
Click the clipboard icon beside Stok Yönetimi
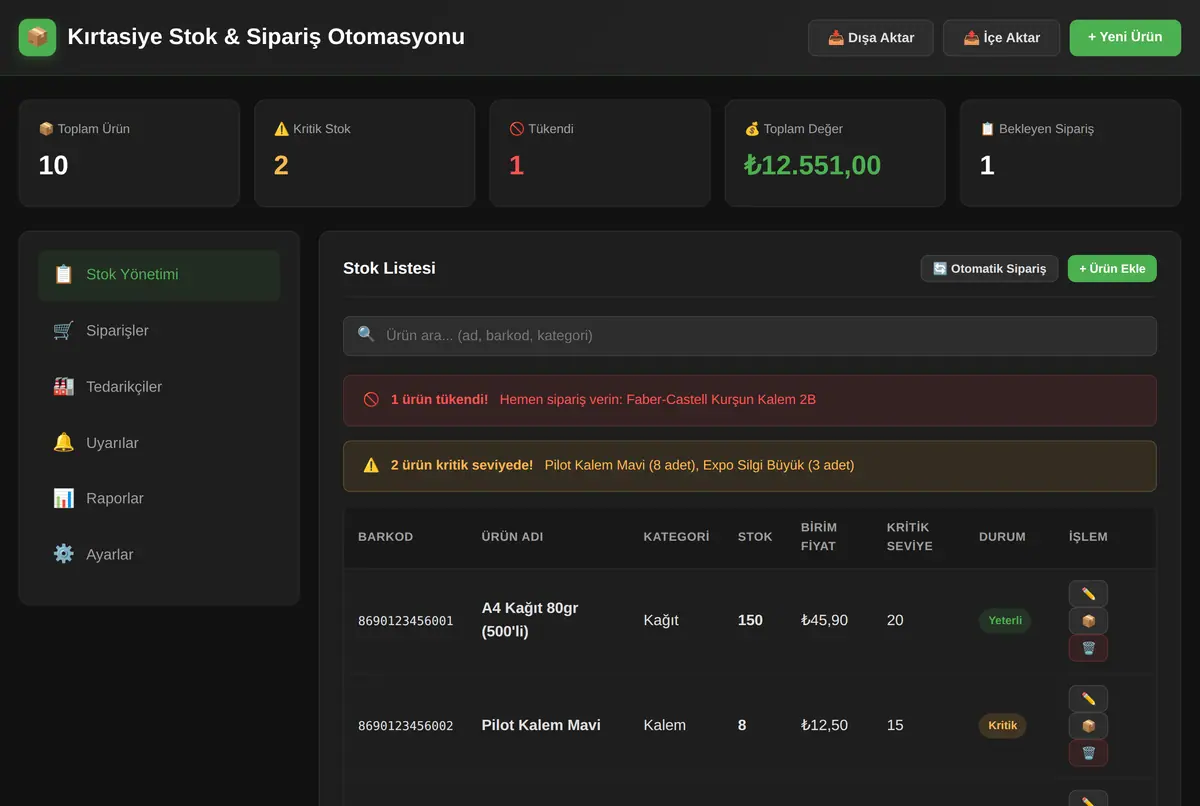(x=63, y=274)
